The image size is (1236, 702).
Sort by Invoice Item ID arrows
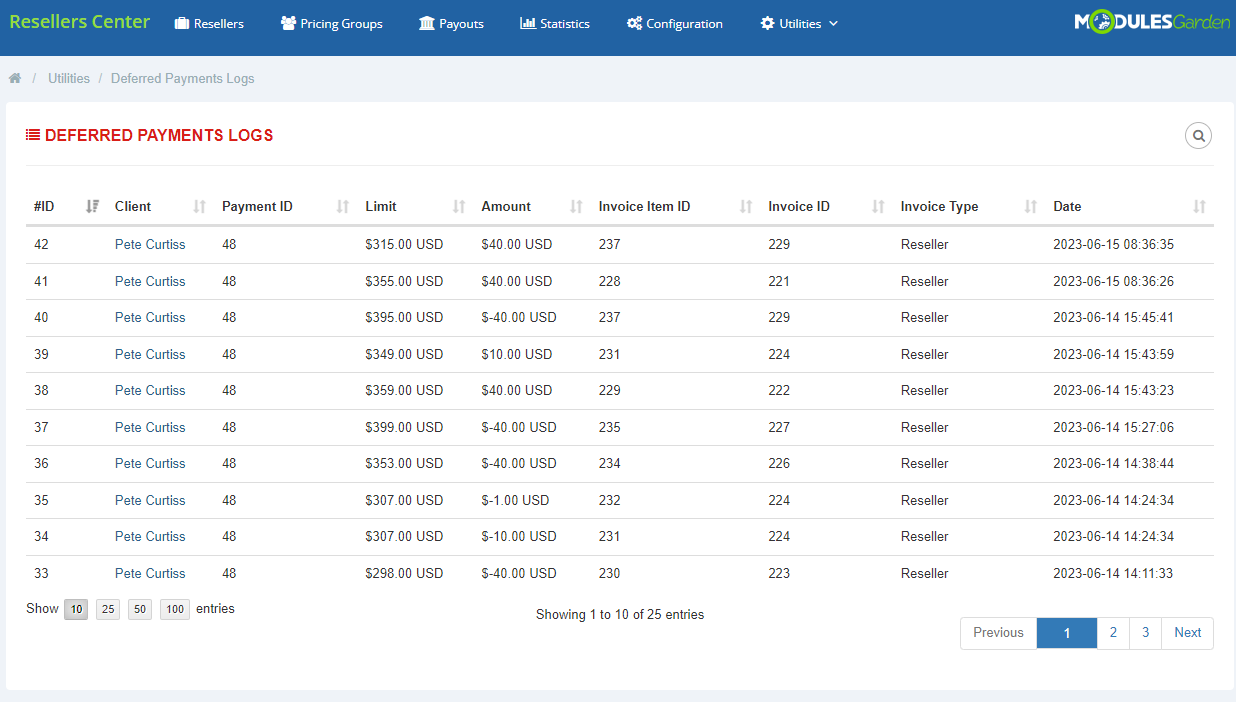(746, 206)
